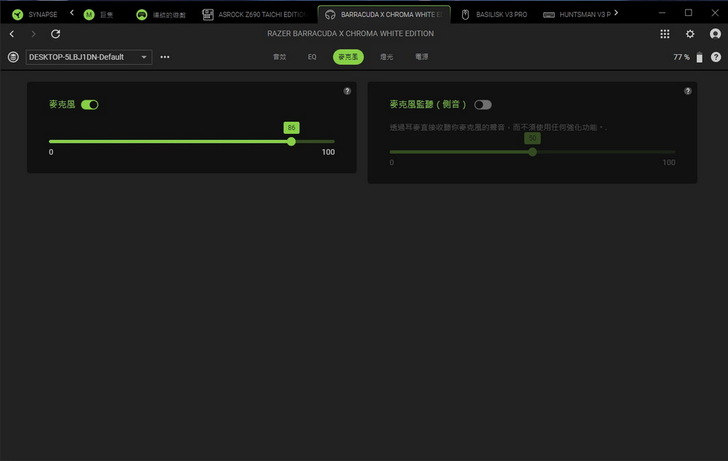Click the refresh icon
Screen dimensions: 728x461
click(56, 34)
